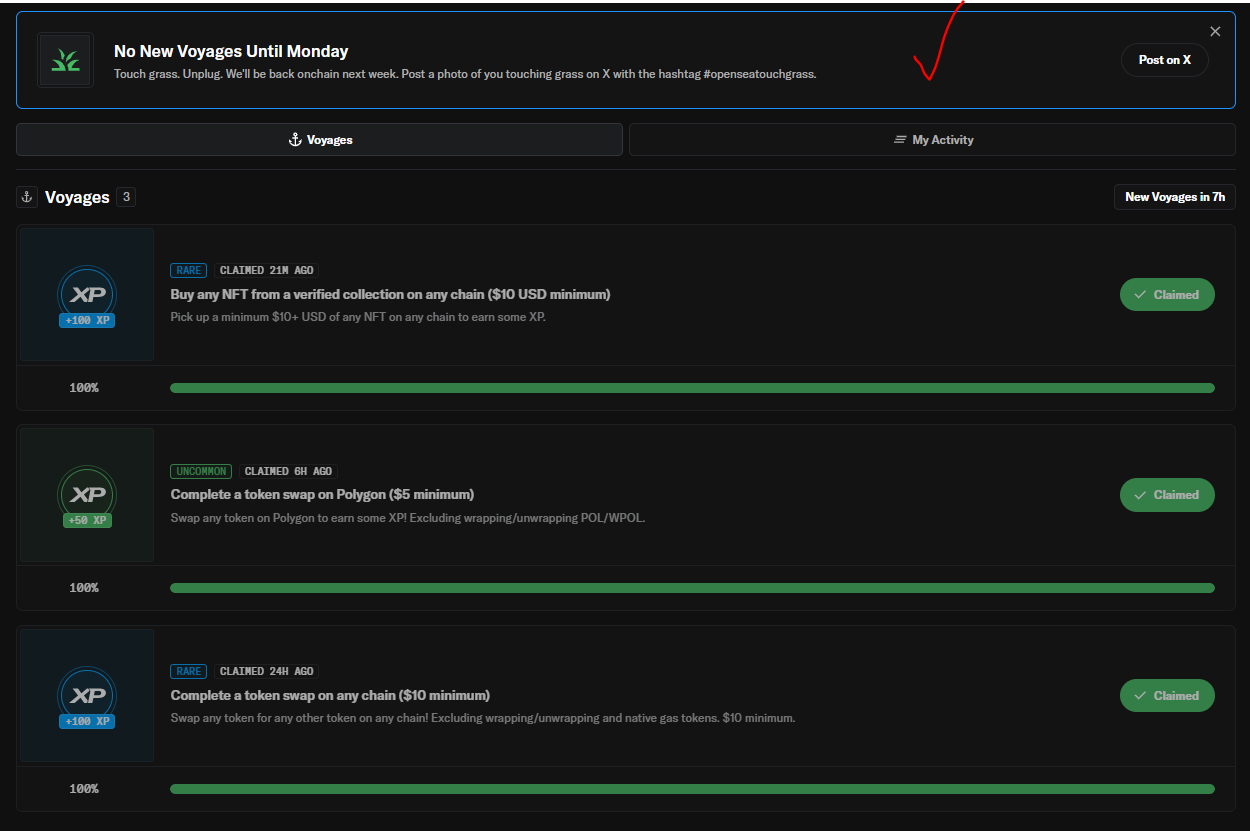
Task: Click the XP thumbnail for the Polygon swap voyage
Action: point(87,495)
